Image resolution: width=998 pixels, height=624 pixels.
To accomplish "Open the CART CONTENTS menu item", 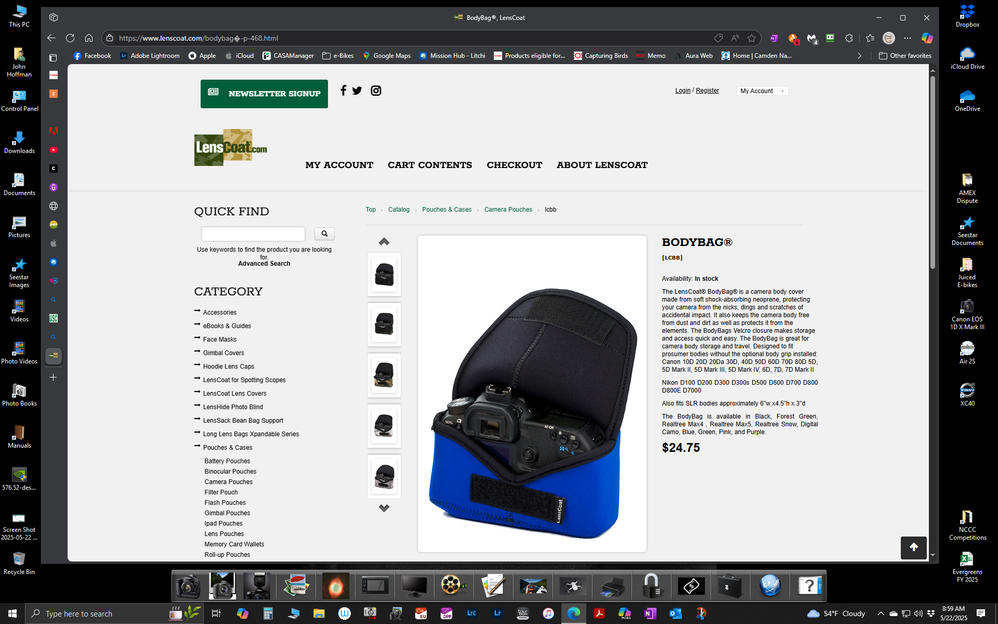I will (430, 165).
